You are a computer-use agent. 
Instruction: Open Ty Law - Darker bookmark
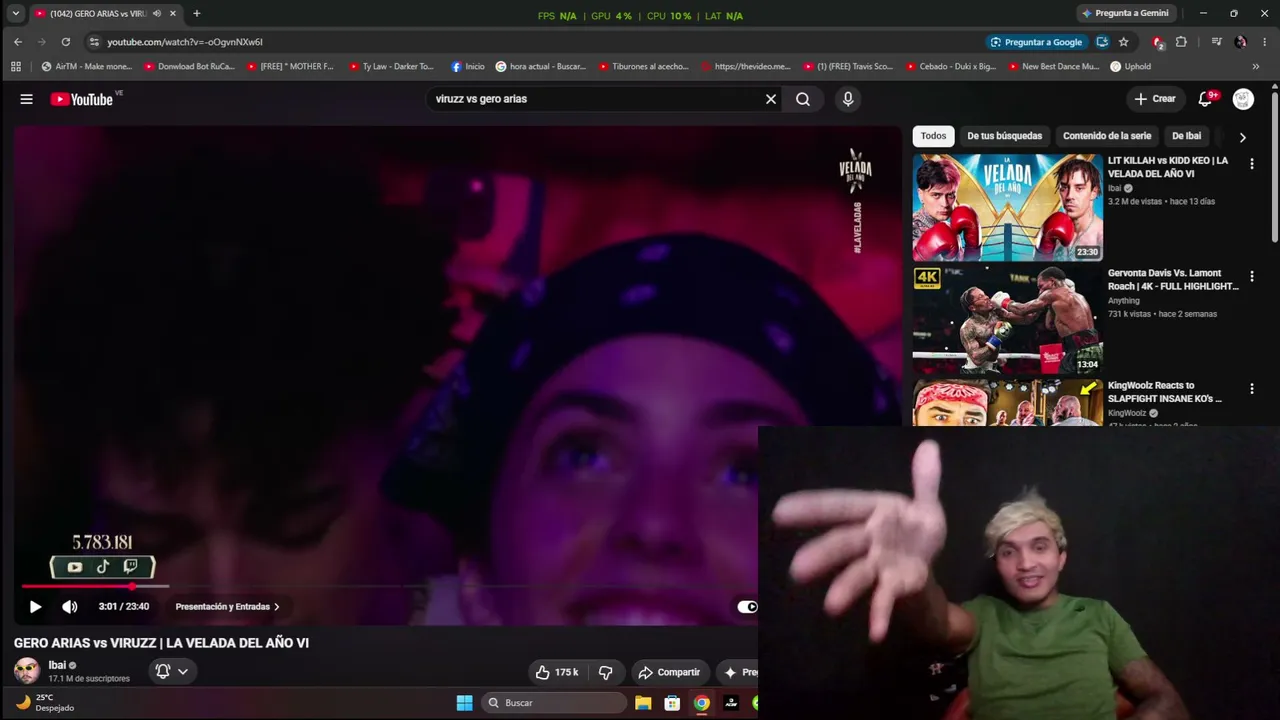tap(392, 67)
